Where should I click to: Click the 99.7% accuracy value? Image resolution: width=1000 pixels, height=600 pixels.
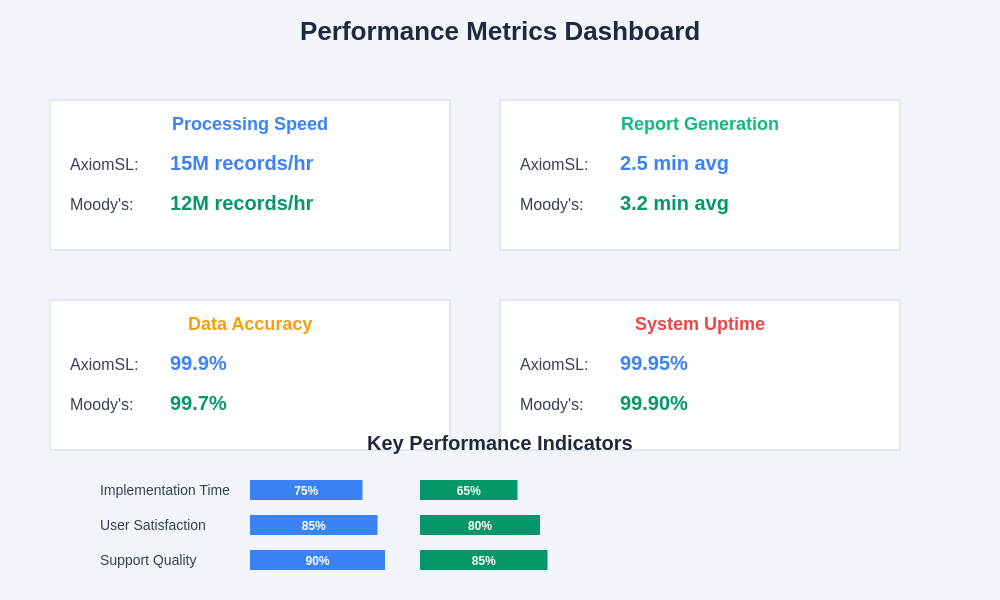(198, 403)
